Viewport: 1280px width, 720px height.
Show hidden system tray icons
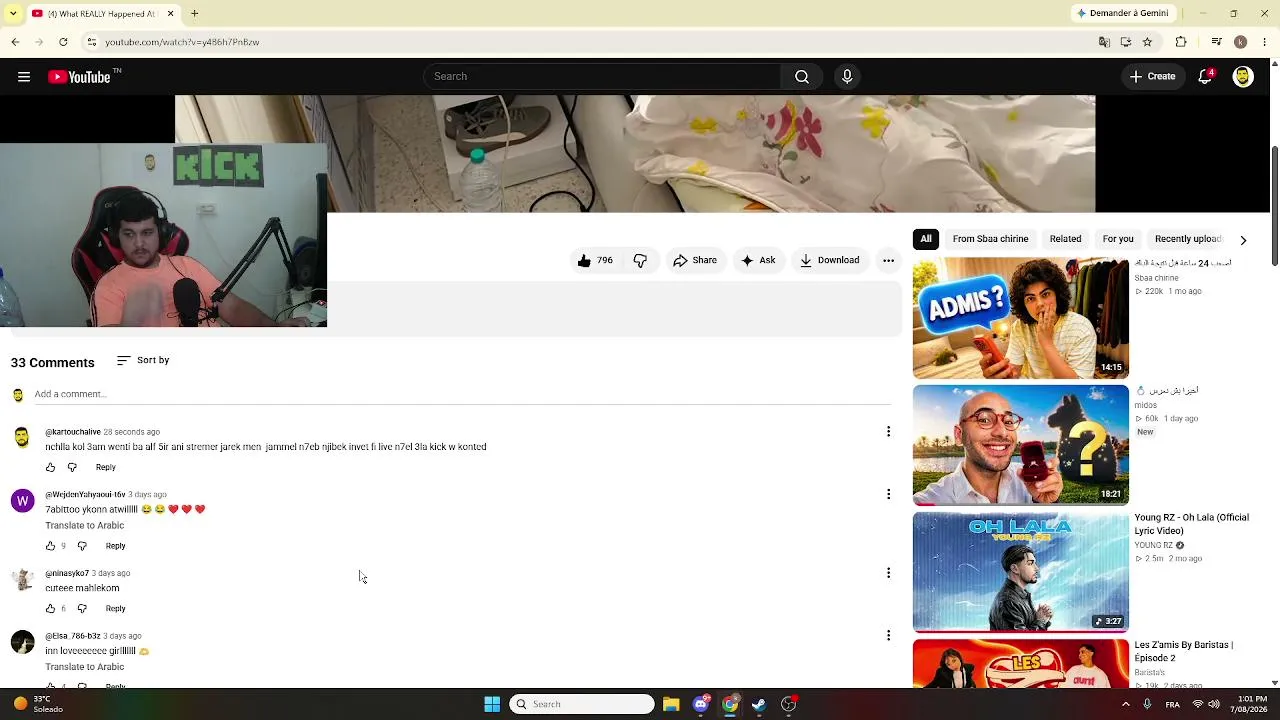coord(1126,704)
